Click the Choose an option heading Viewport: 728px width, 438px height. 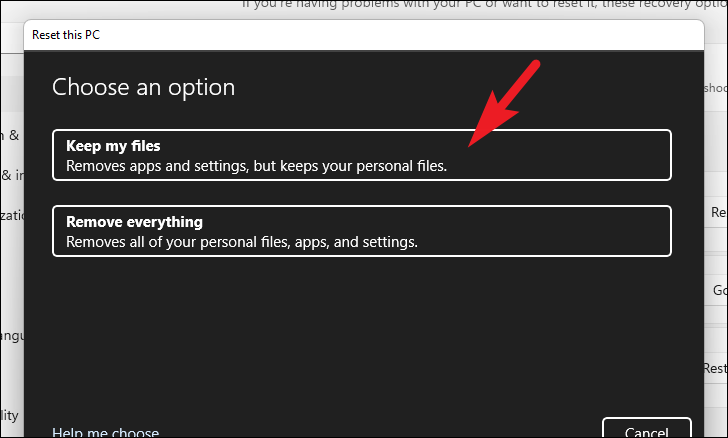[x=143, y=87]
